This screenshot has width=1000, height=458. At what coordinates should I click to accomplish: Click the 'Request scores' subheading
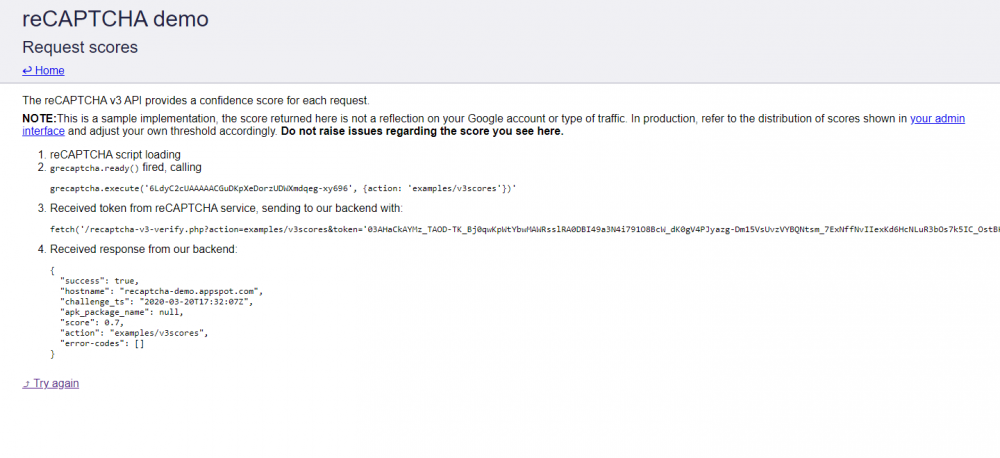(80, 47)
